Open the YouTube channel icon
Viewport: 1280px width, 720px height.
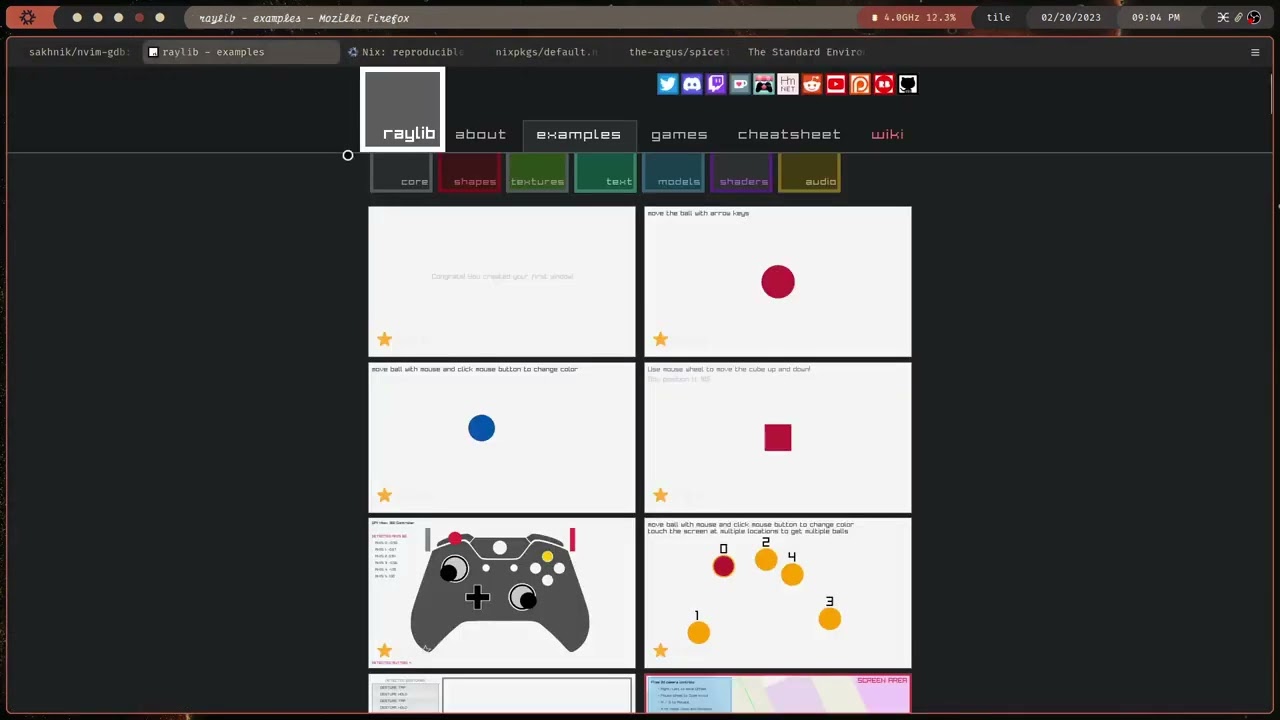[835, 84]
